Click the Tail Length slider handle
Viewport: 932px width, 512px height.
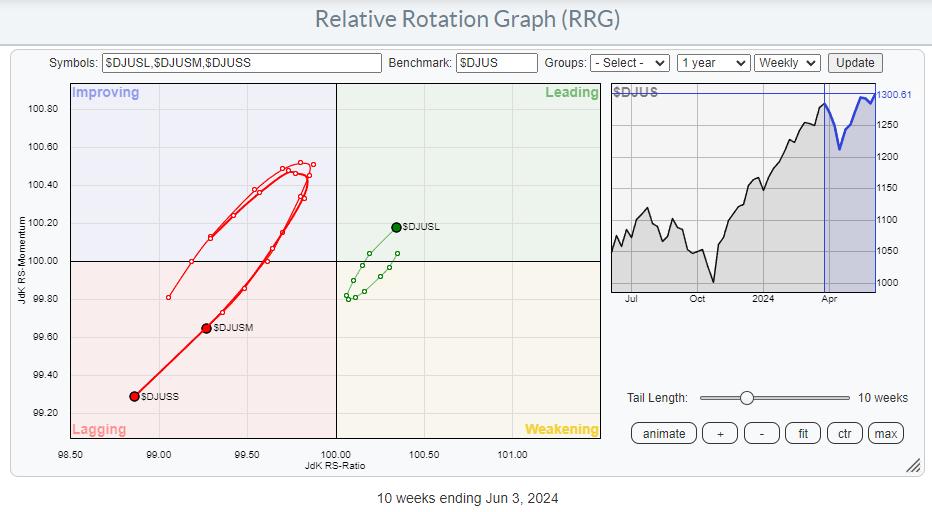746,398
